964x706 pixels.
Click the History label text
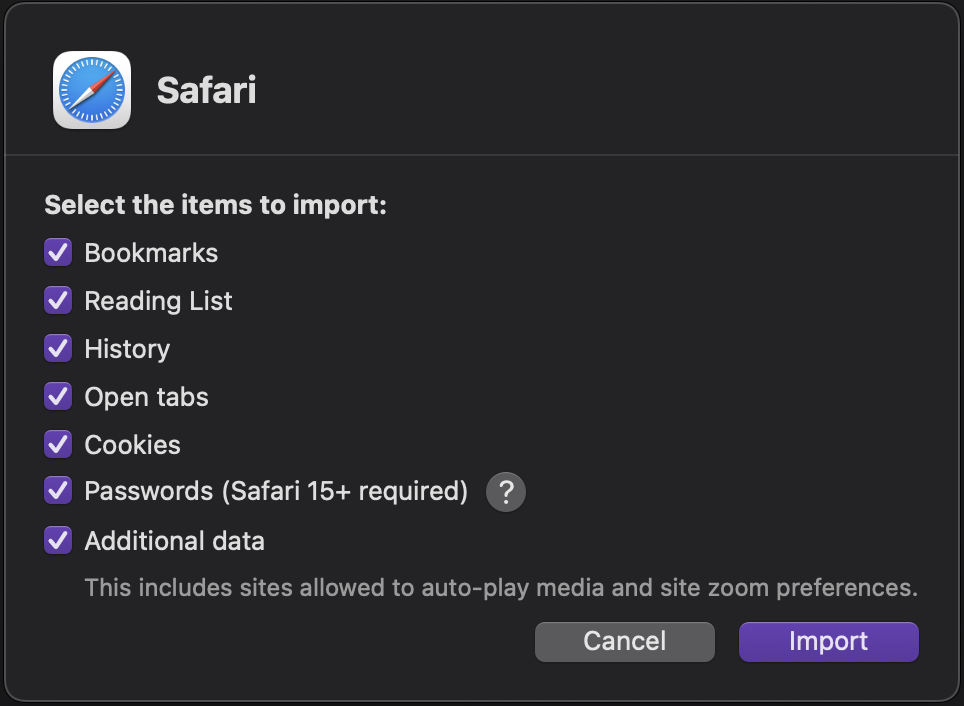(x=128, y=348)
